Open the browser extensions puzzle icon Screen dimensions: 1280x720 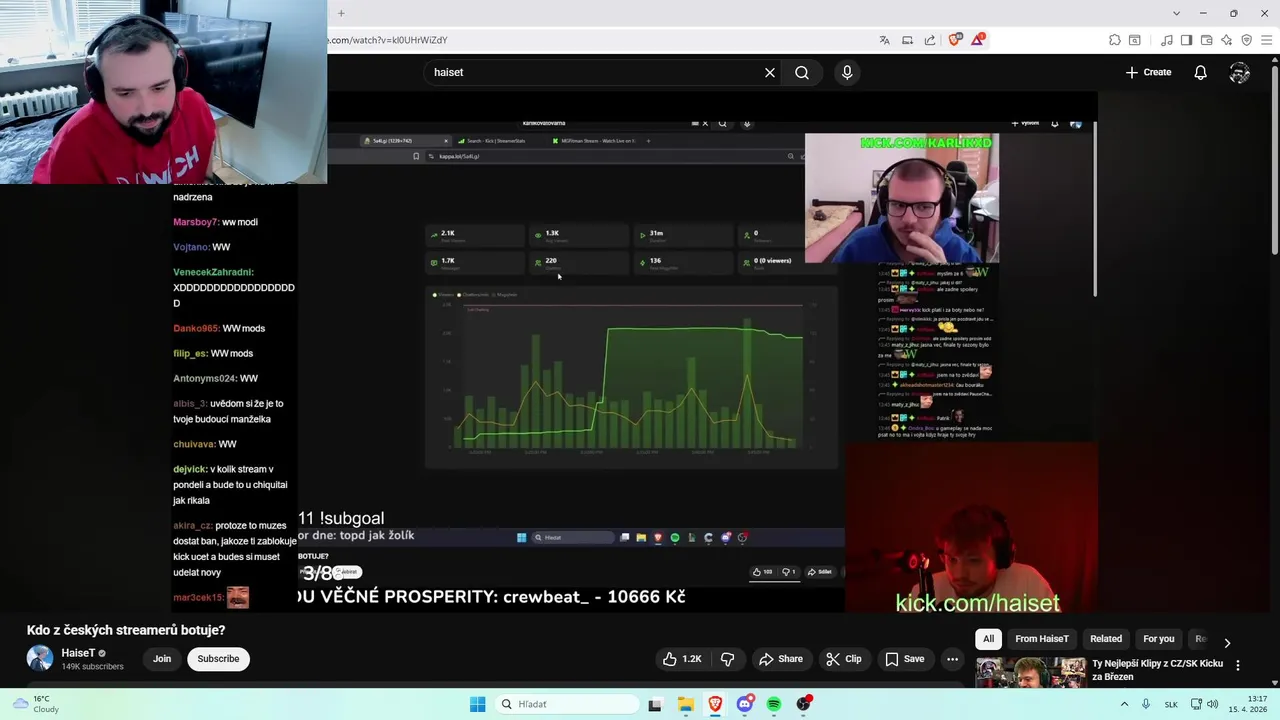(x=1115, y=40)
